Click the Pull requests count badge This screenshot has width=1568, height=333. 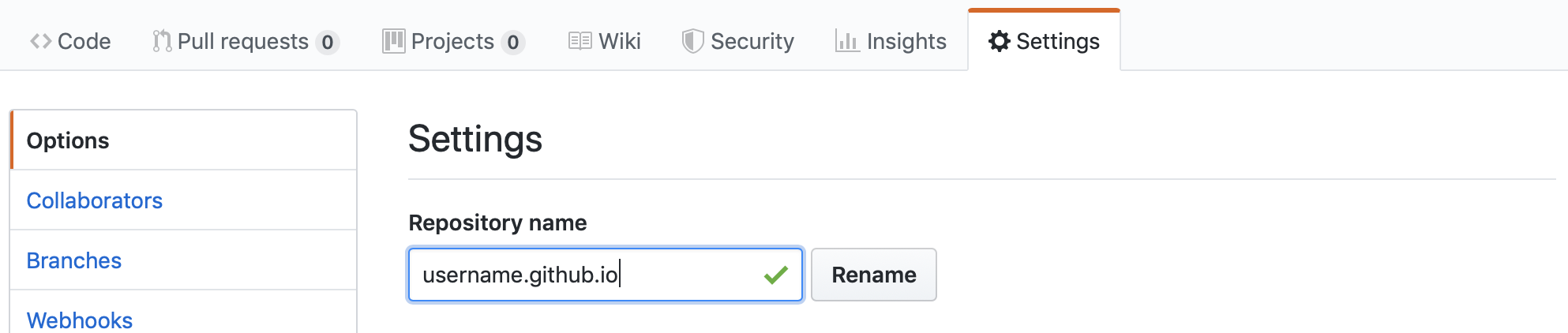[x=328, y=42]
